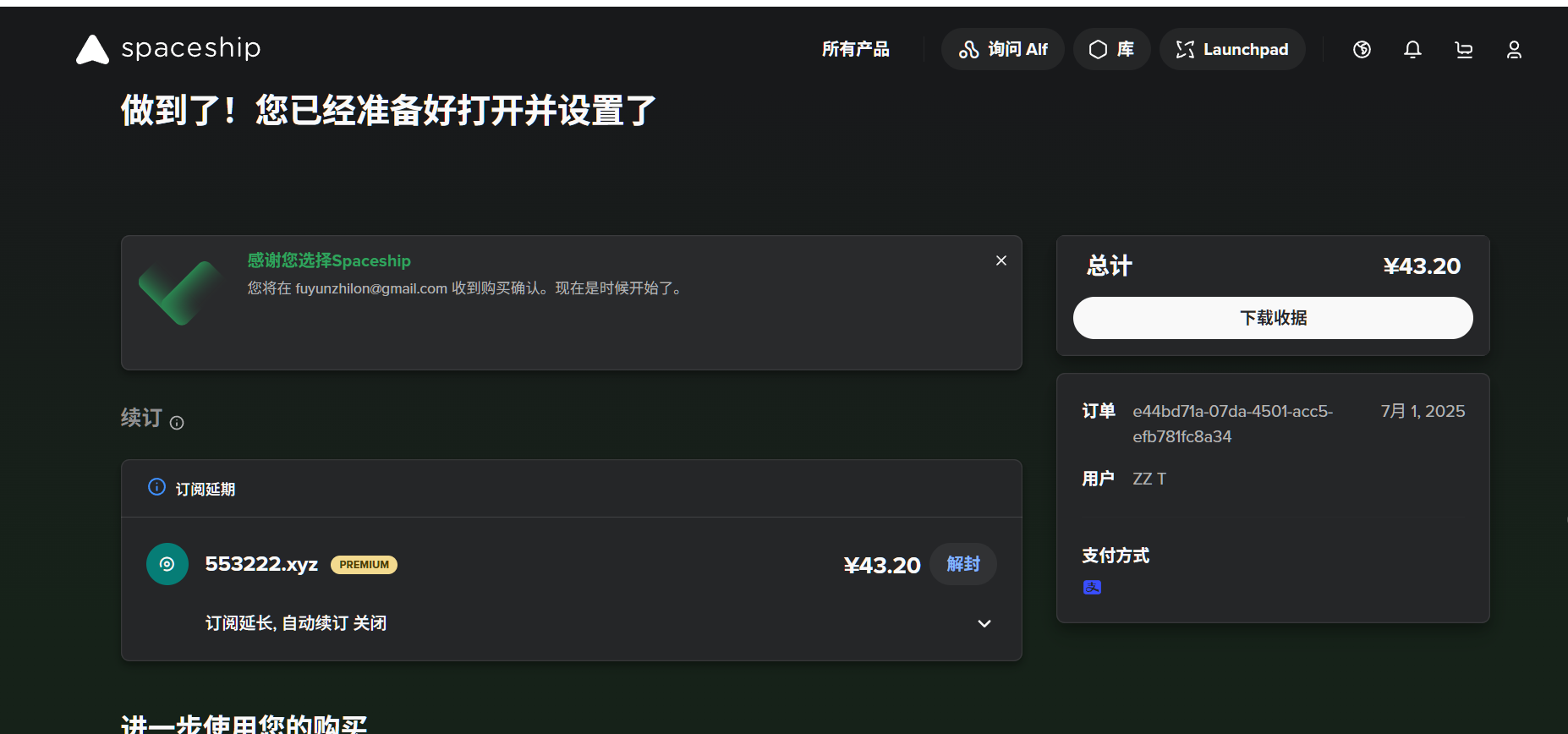
Task: Open Launchpad
Action: (1232, 49)
